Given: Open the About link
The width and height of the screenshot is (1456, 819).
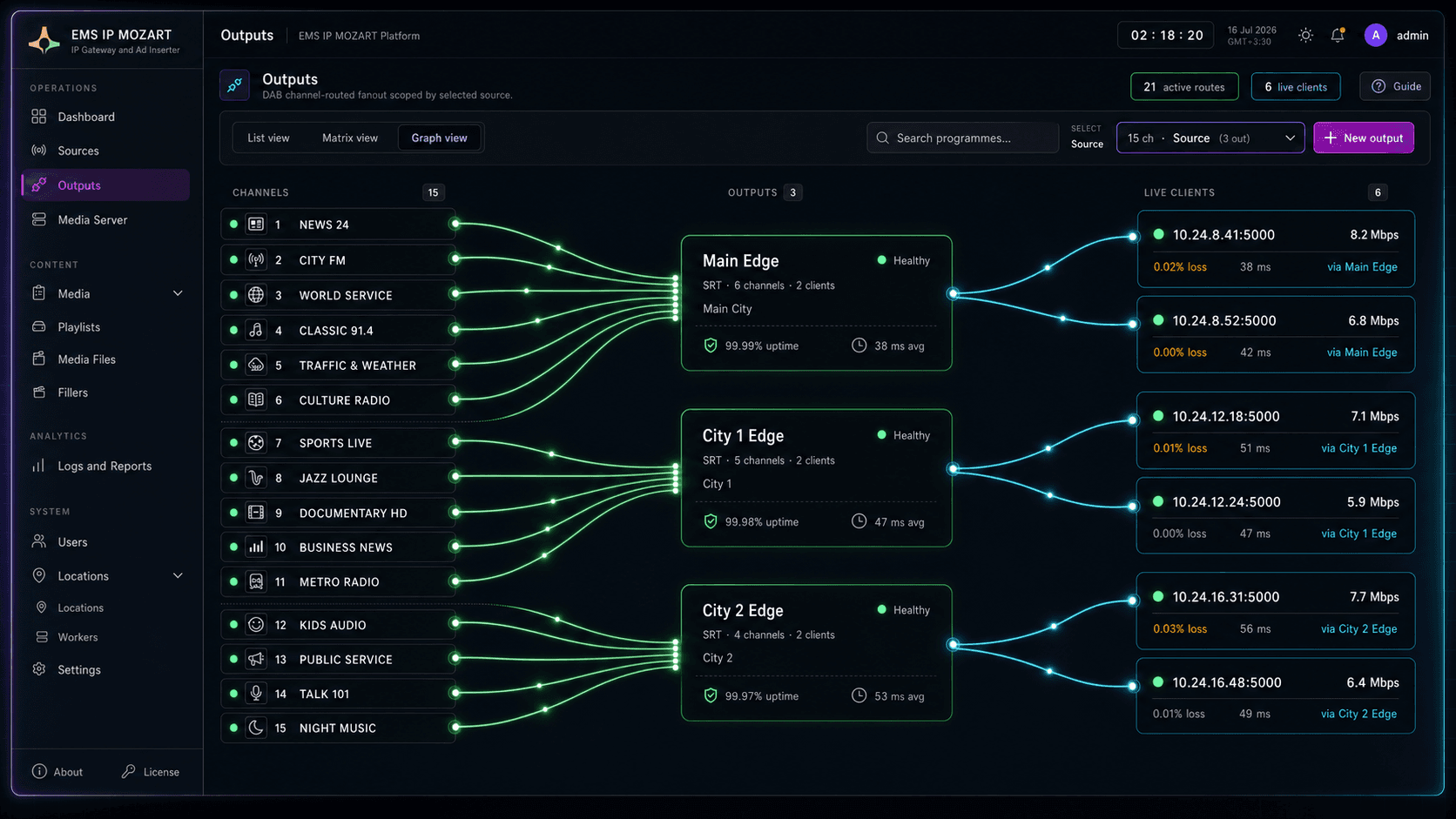Looking at the screenshot, I should coord(57,772).
